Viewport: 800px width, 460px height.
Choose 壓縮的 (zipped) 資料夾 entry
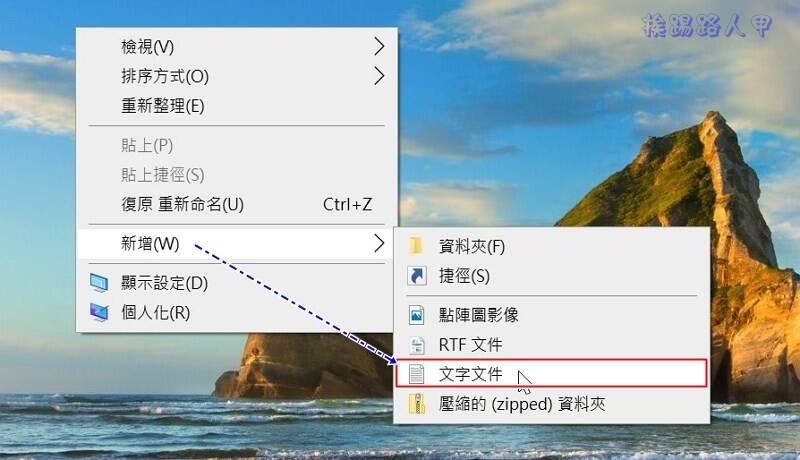[x=552, y=404]
